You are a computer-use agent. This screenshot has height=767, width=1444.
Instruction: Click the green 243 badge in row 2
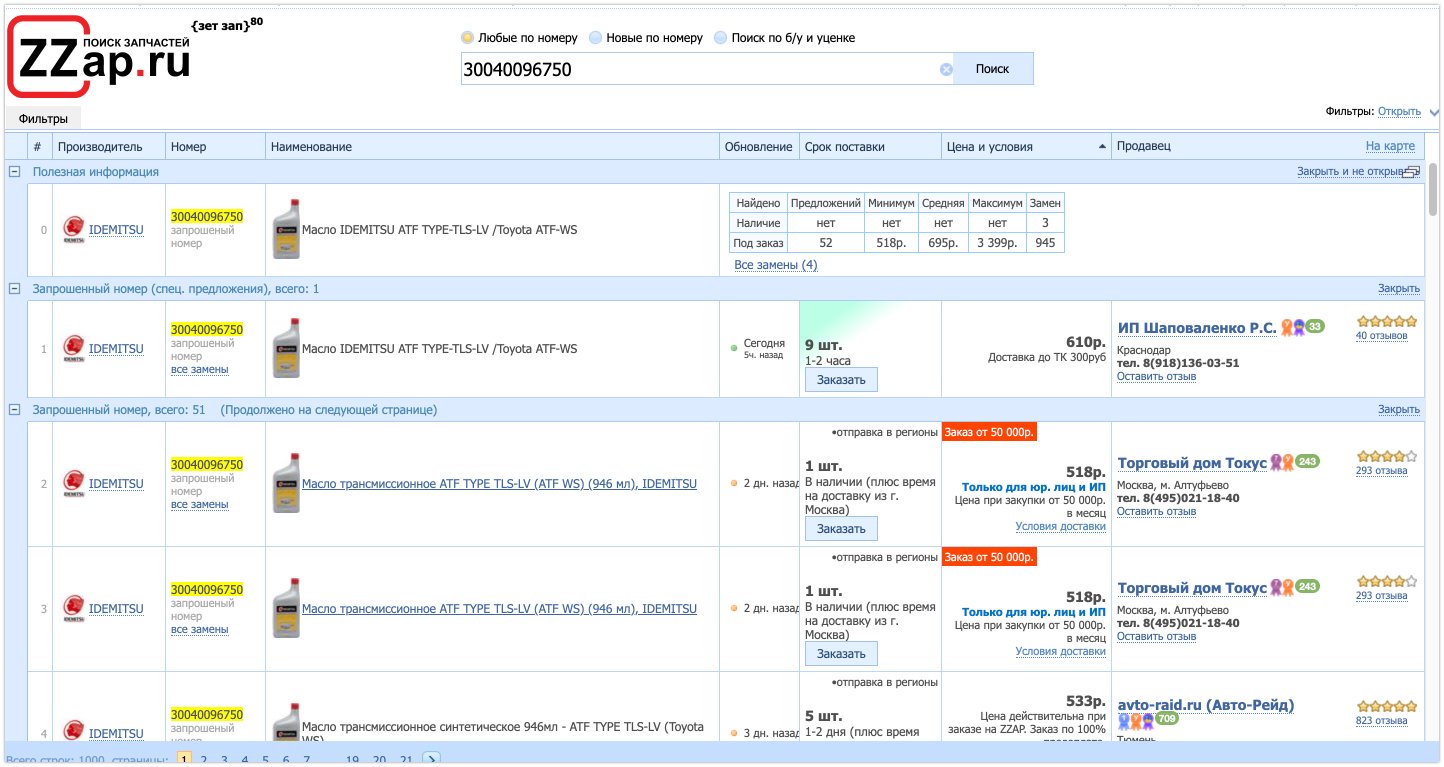click(x=1307, y=462)
